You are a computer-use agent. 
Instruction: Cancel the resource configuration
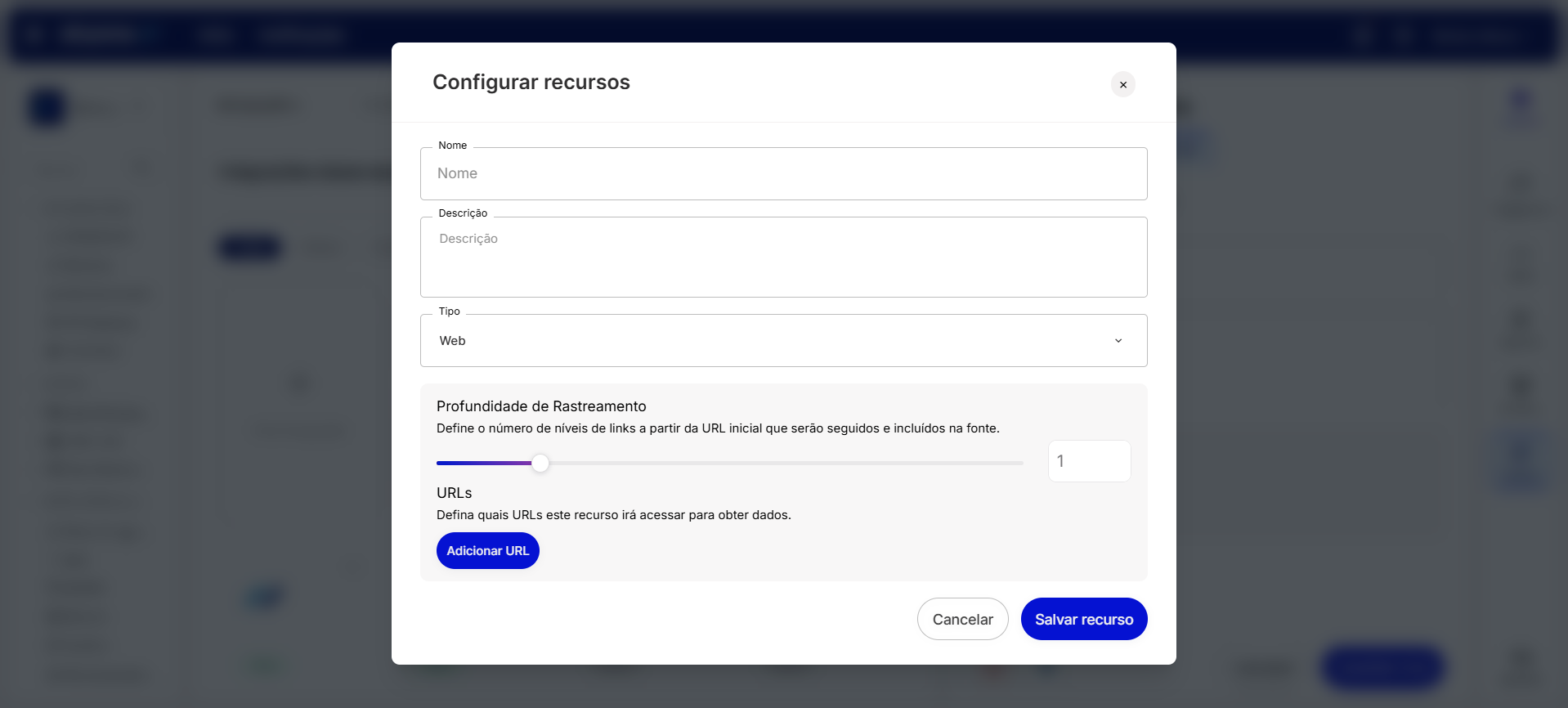(962, 620)
